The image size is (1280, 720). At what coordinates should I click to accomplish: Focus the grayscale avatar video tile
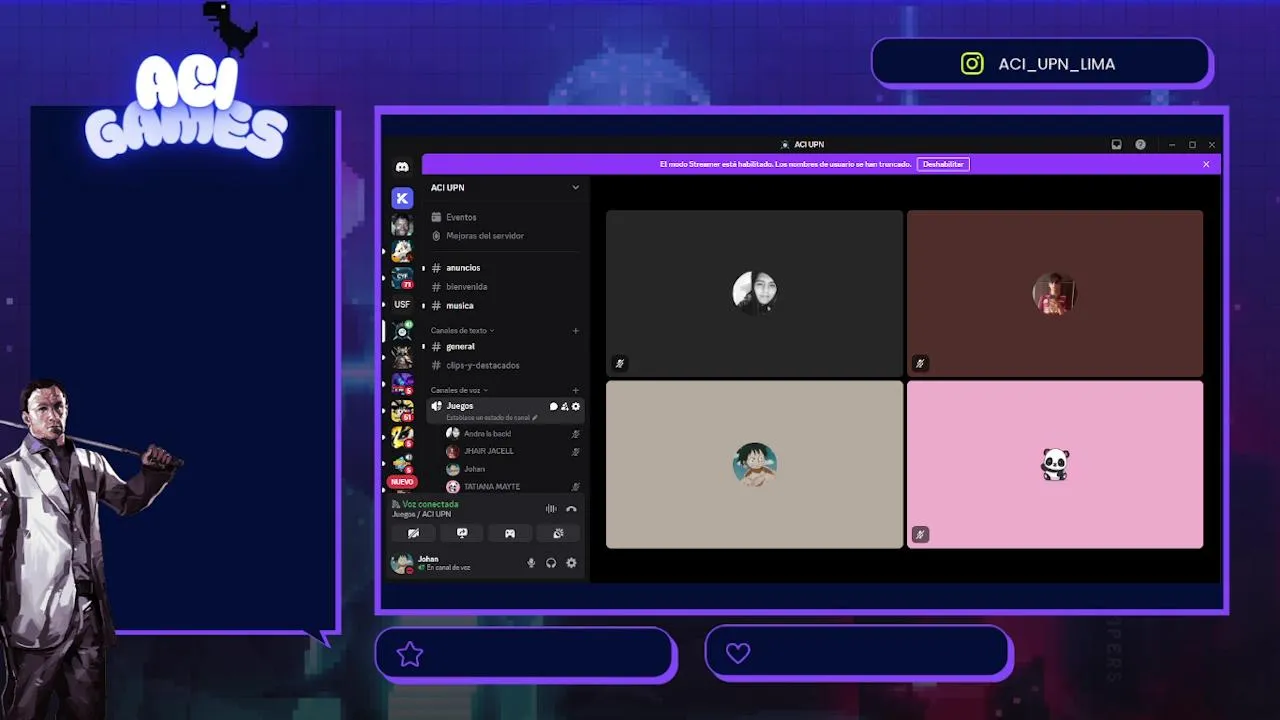coord(754,293)
